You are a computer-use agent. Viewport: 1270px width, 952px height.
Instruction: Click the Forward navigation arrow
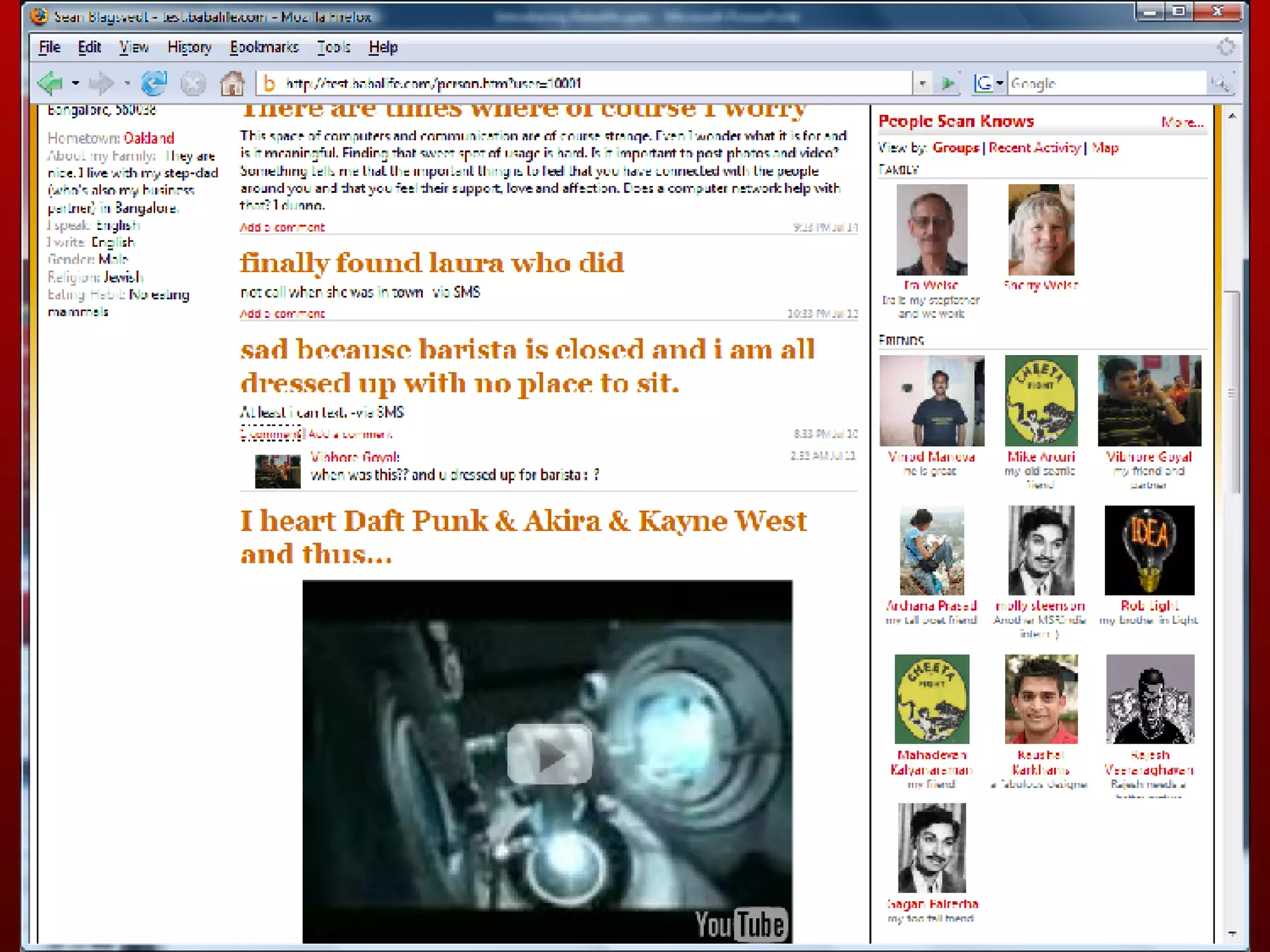click(101, 82)
